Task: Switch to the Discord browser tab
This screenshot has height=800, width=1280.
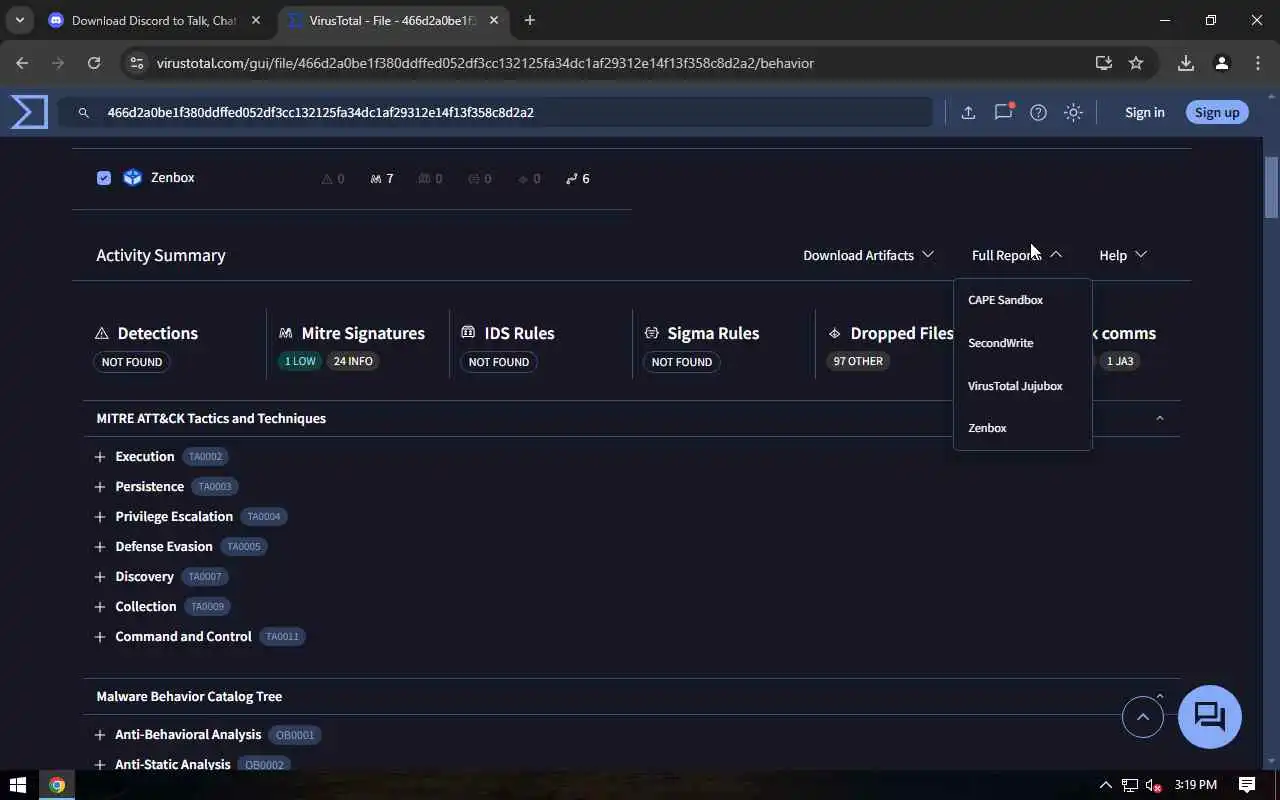Action: (x=153, y=20)
